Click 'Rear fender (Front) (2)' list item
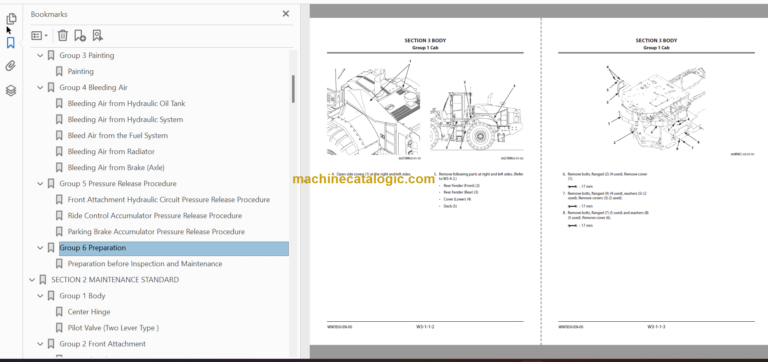768x362 pixels. point(461,186)
